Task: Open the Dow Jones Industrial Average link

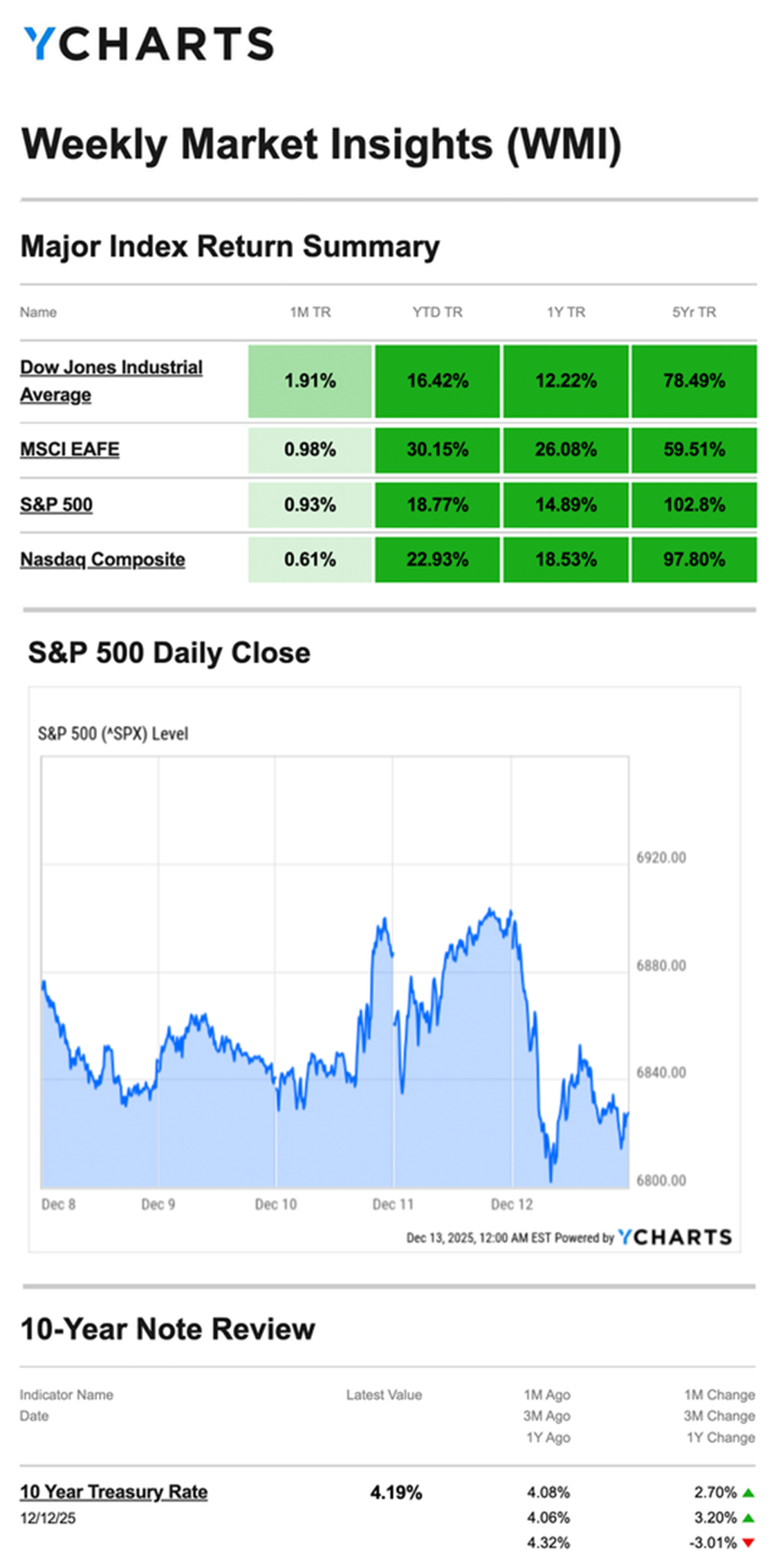Action: click(111, 380)
